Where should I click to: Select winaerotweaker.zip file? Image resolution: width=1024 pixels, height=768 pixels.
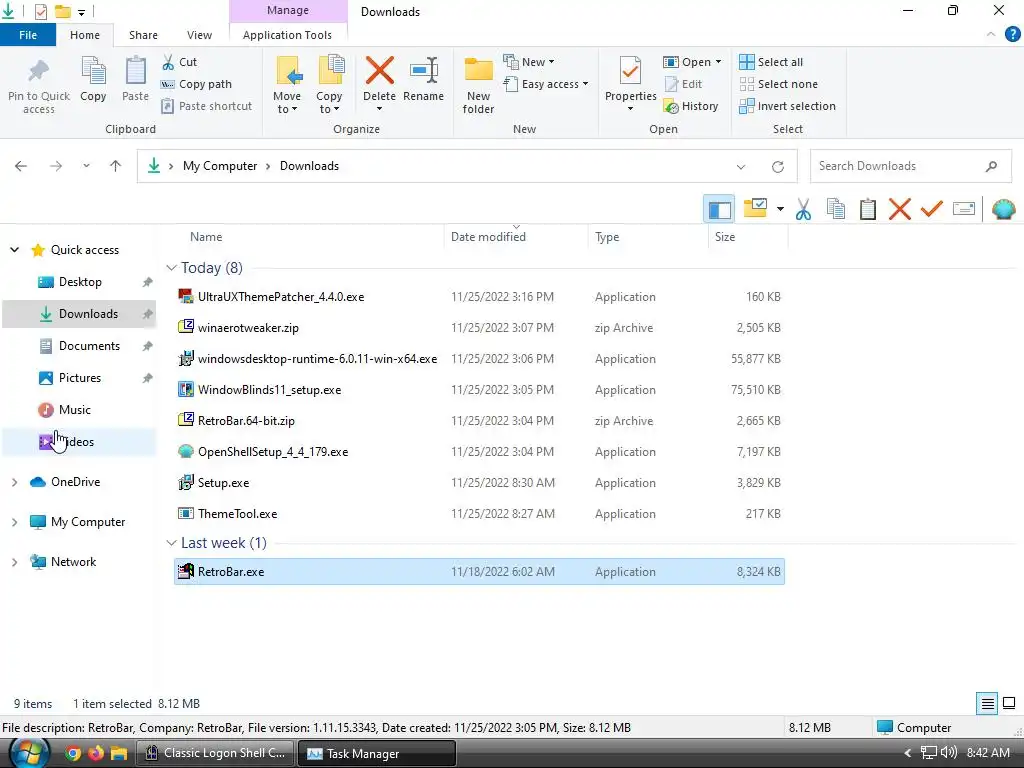[x=479, y=328]
